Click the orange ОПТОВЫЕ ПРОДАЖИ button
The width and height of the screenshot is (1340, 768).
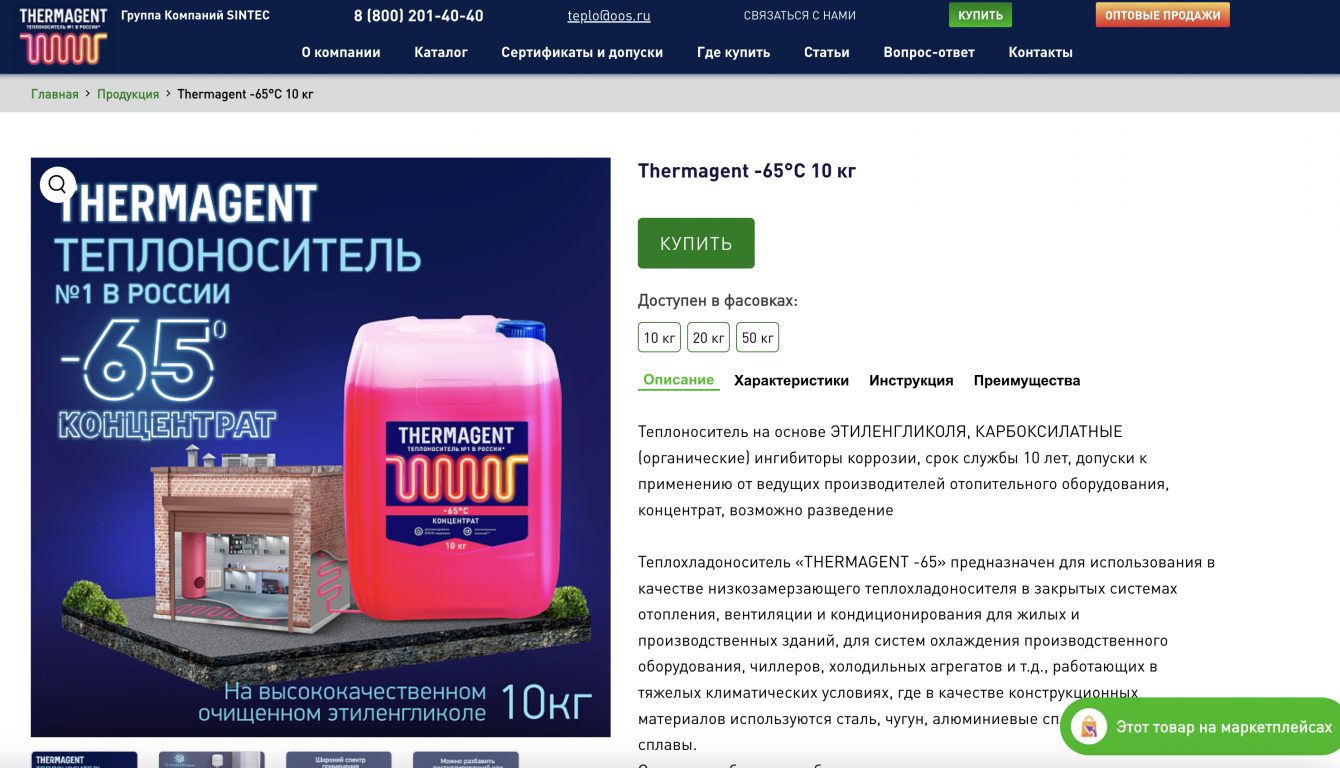pos(1162,15)
